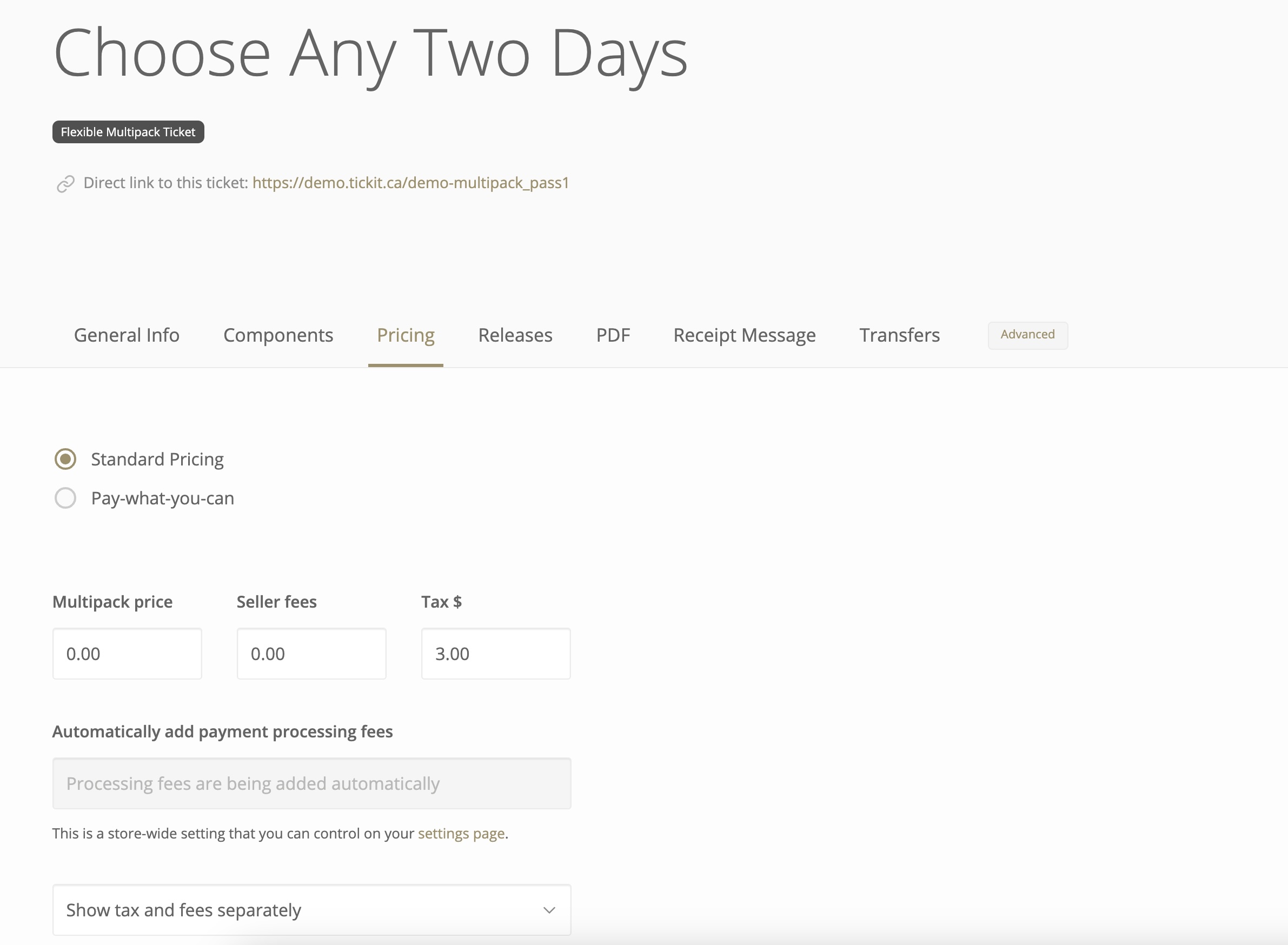The image size is (1288, 945).
Task: Click the Pricing tab
Action: (406, 335)
